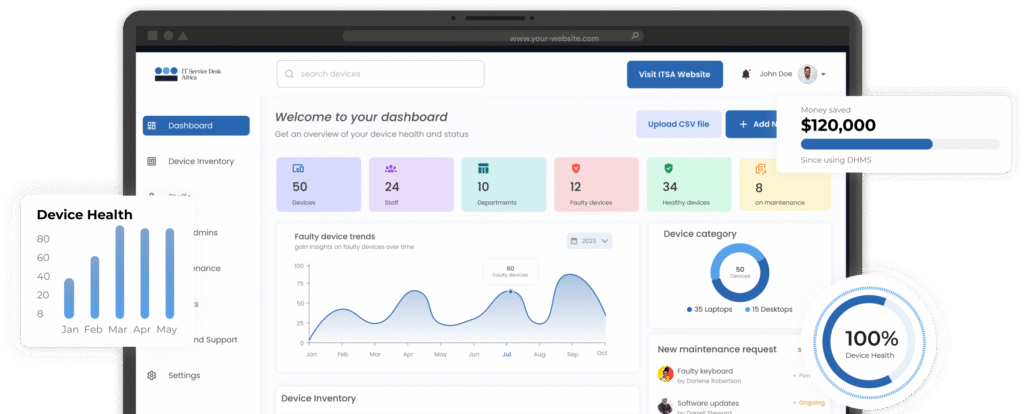Click the Devices card monitor icon
The image size is (1024, 414).
tap(297, 169)
